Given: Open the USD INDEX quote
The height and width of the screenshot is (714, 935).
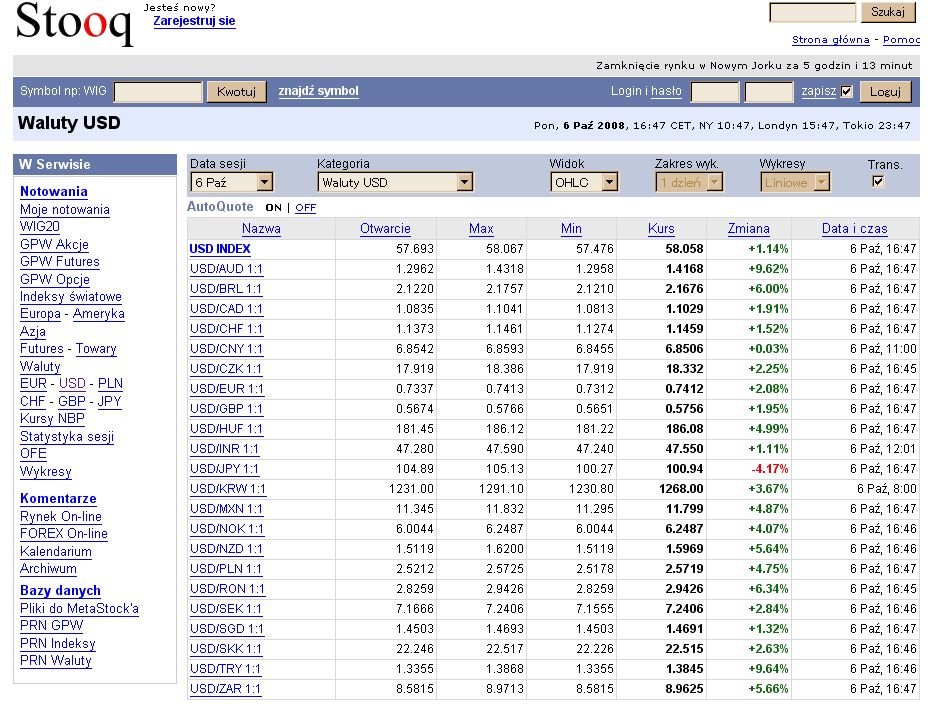Looking at the screenshot, I should pos(220,249).
